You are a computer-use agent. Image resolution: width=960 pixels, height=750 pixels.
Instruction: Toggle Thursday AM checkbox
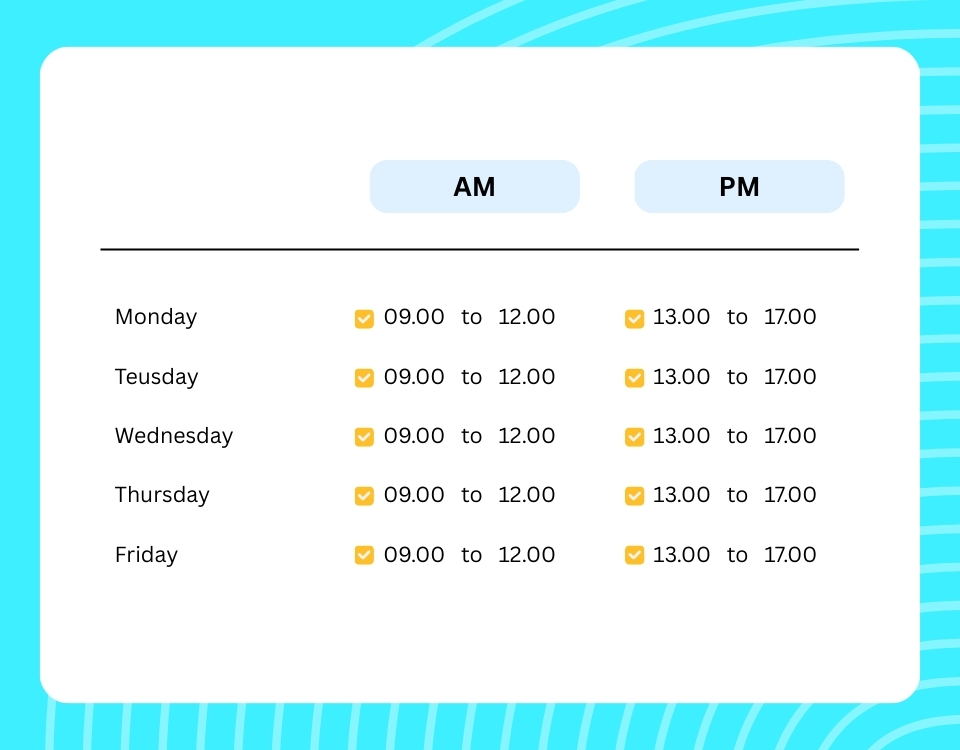pos(364,496)
